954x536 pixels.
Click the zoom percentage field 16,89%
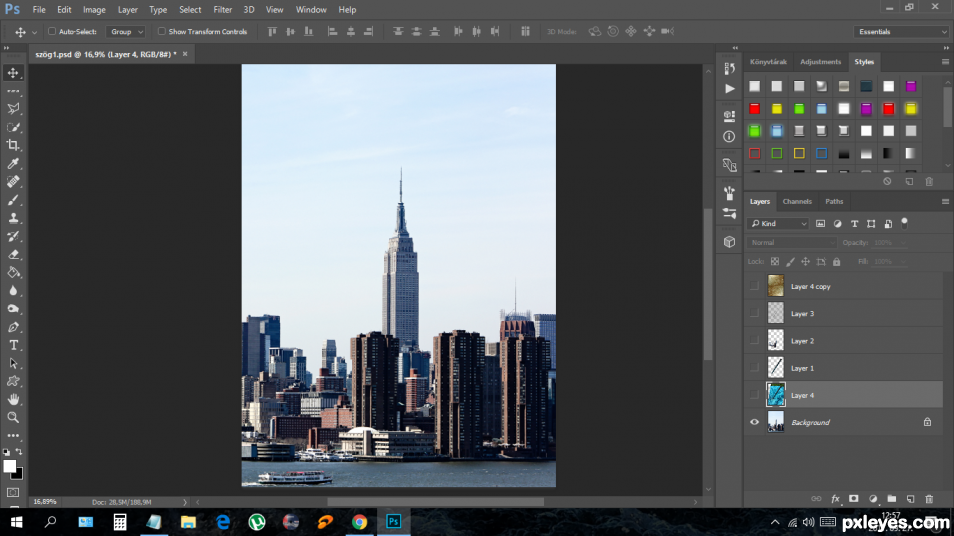pyautogui.click(x=45, y=503)
